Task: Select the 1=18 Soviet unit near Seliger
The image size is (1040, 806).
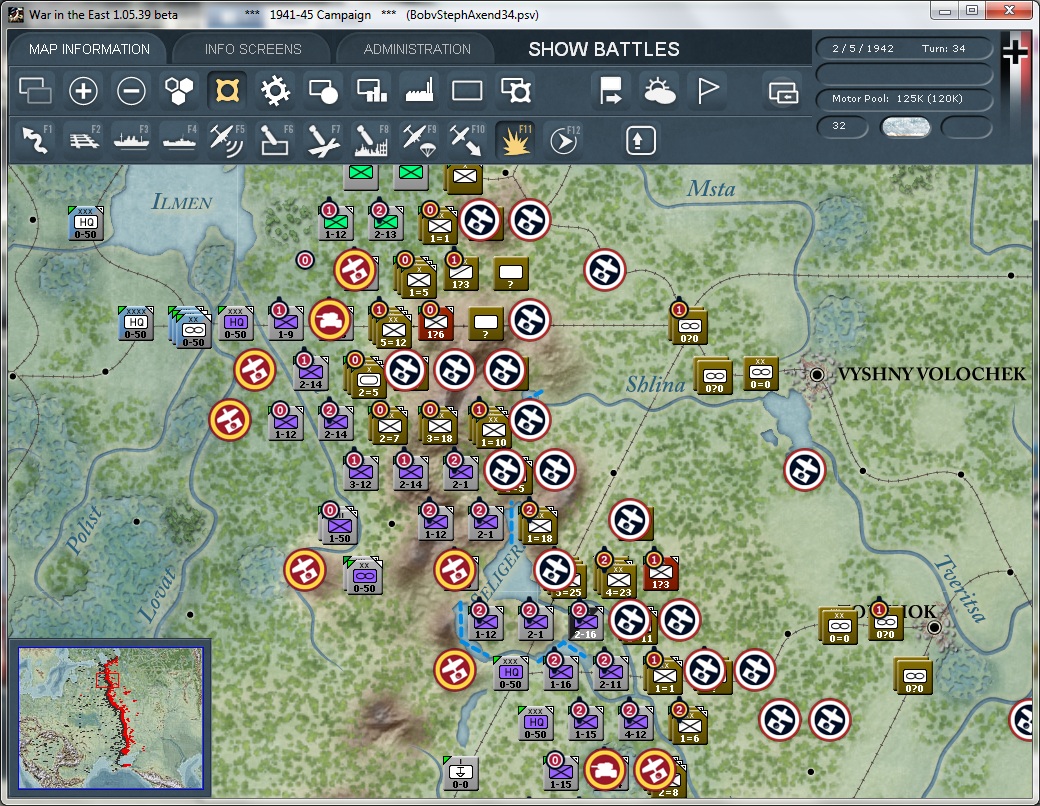Action: click(x=539, y=527)
